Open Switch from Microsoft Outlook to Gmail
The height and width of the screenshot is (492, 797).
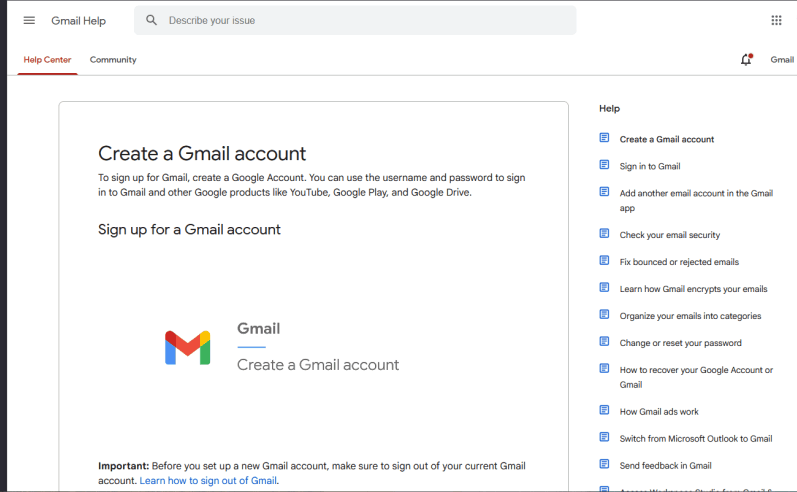coord(695,438)
